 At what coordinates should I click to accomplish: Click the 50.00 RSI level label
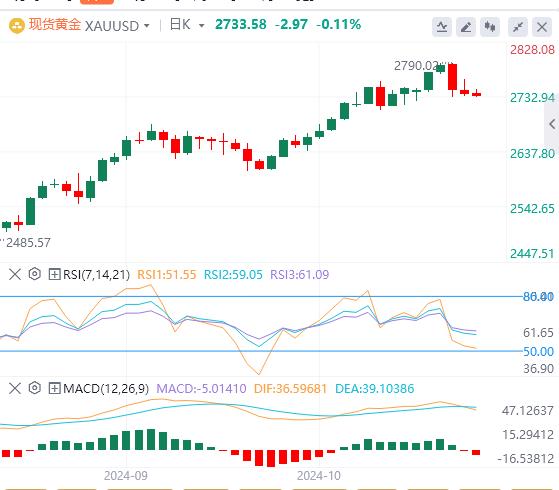538,352
